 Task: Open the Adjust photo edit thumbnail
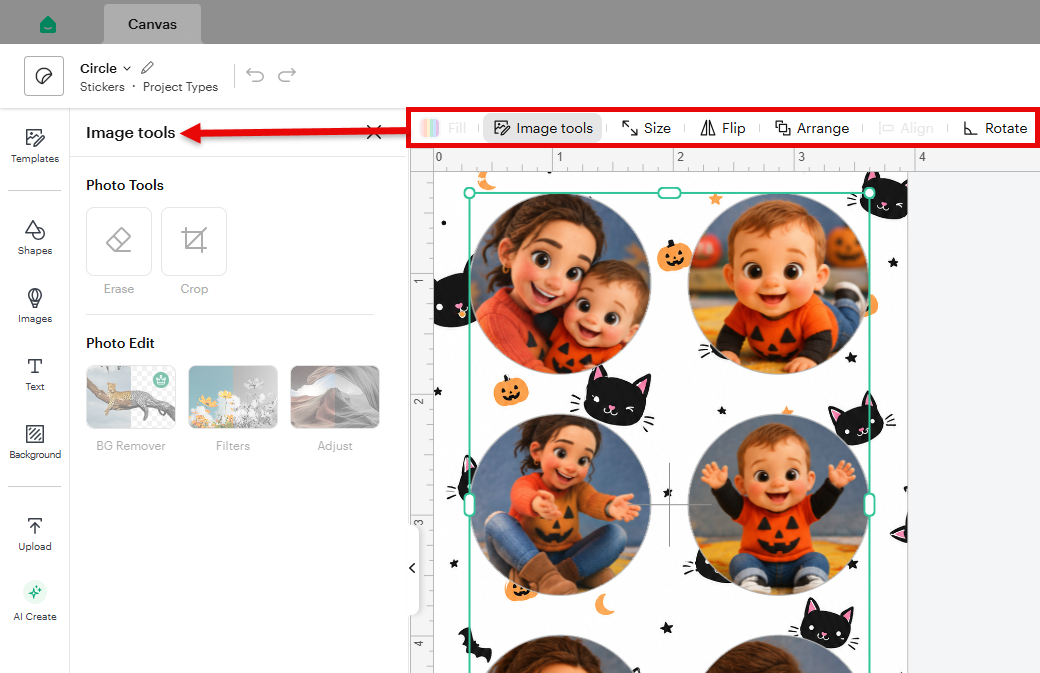335,397
